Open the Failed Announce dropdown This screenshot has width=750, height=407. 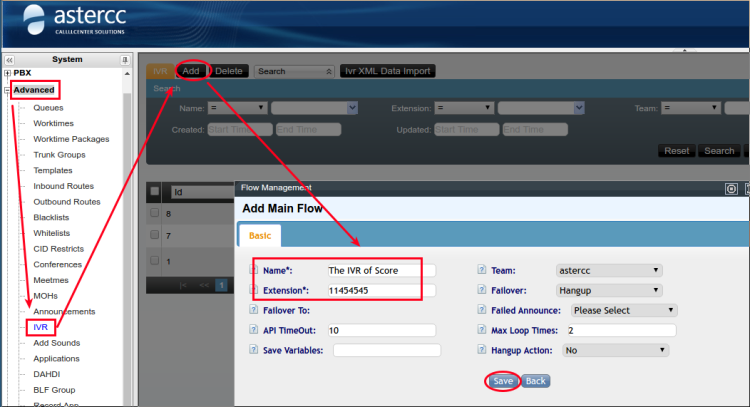pos(623,310)
